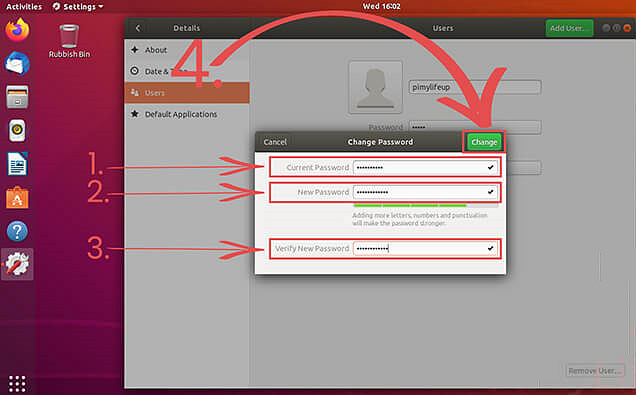Open Rhythmbox music player in dock
The image size is (636, 395).
pos(17,131)
